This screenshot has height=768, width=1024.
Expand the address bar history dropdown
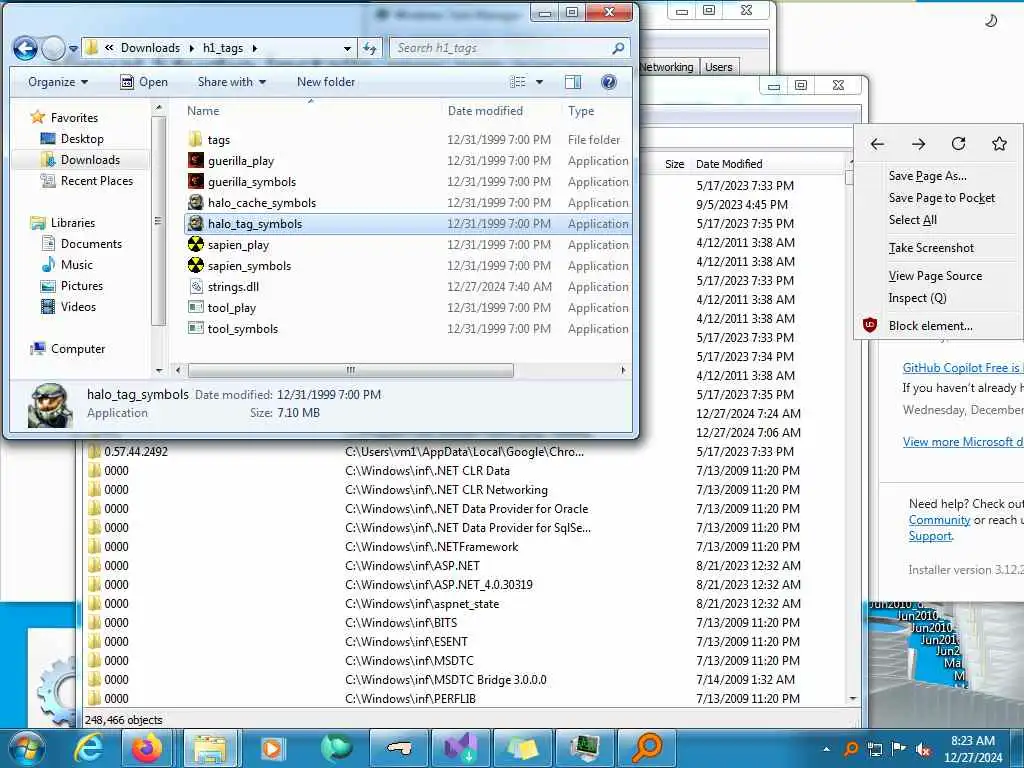coord(347,48)
